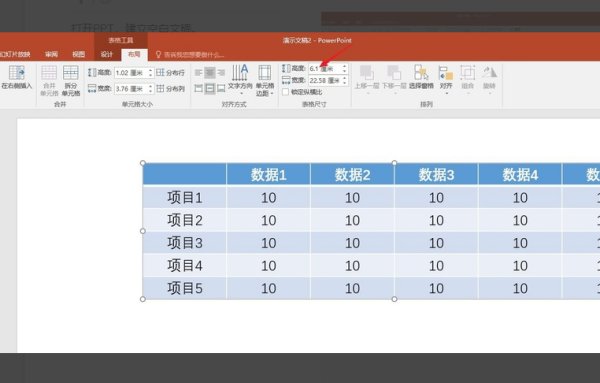This screenshot has height=383, width=600.
Task: Click the cell under 数据2 in the 项目4 row
Action: point(352,265)
